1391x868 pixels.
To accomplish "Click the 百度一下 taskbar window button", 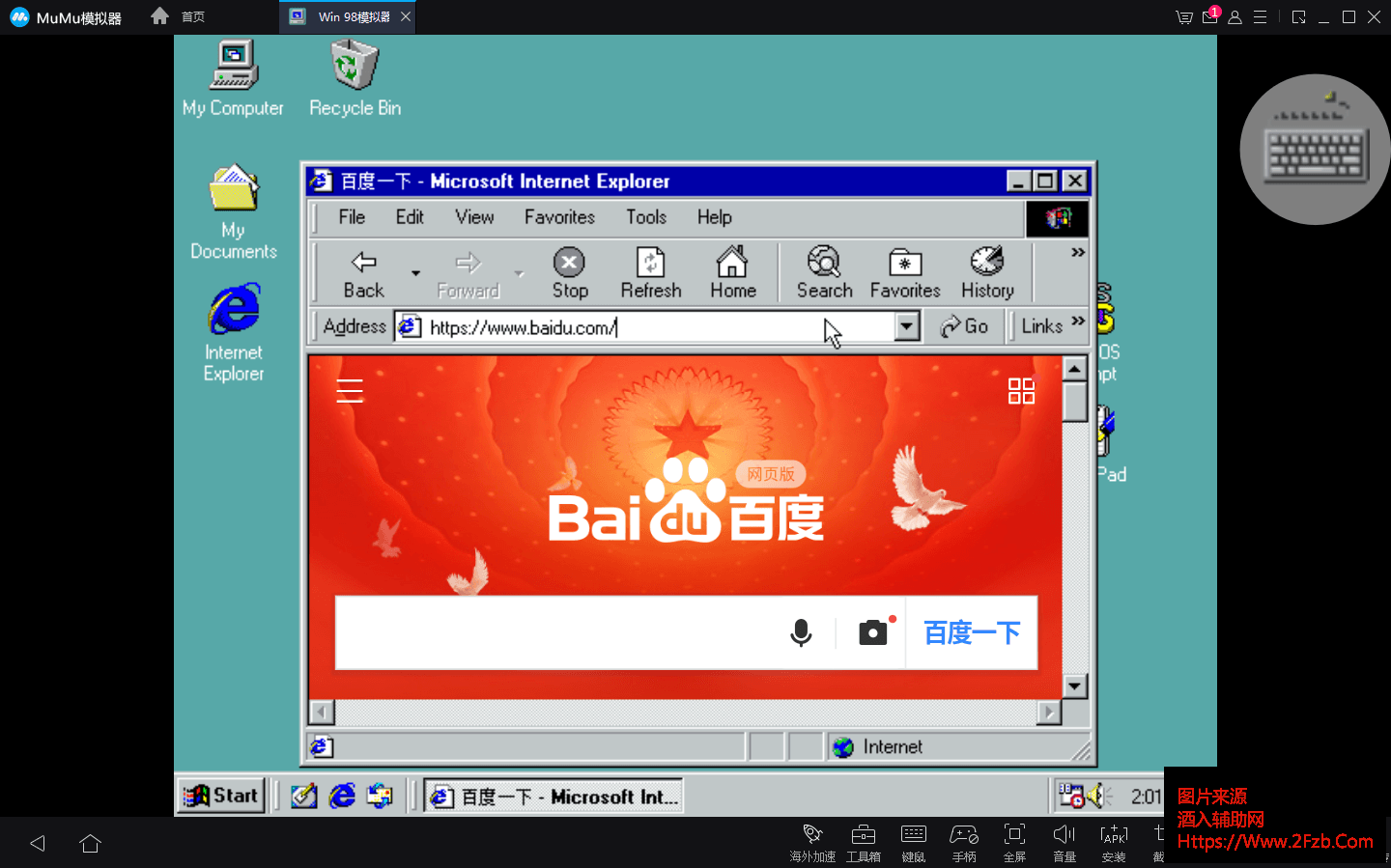I will coord(554,797).
